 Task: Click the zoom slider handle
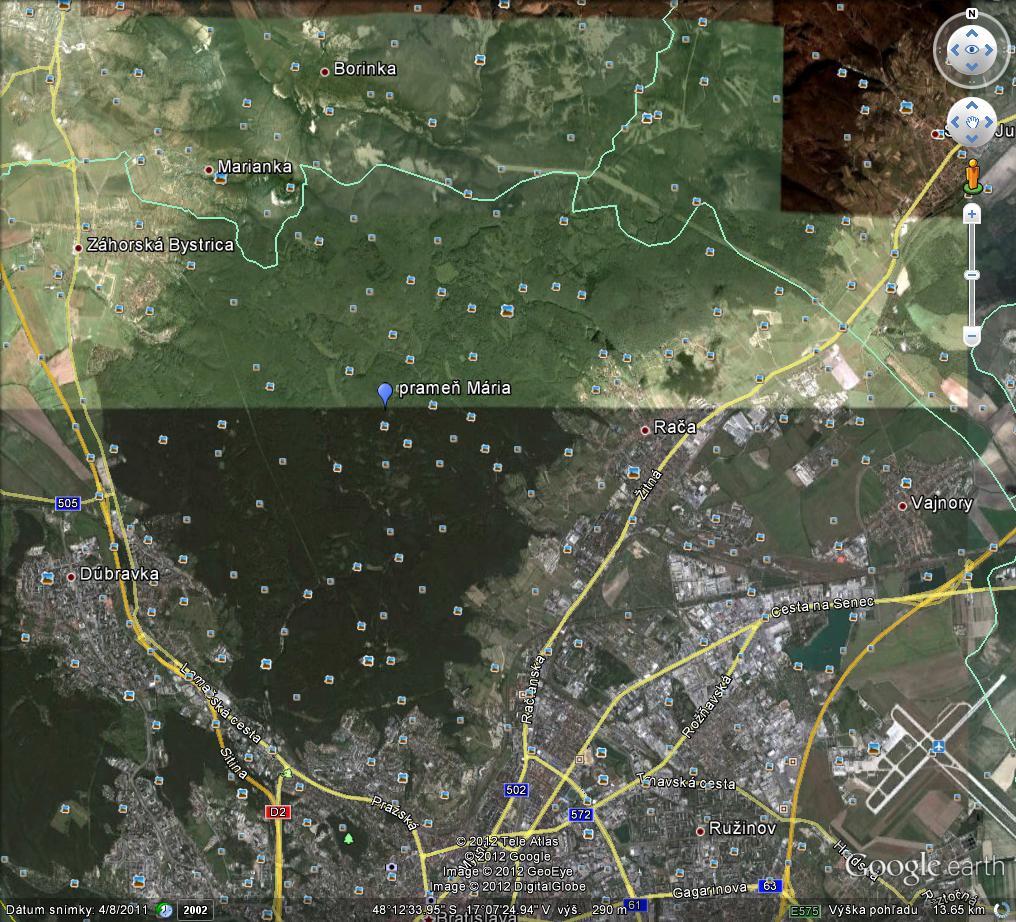pyautogui.click(x=971, y=275)
